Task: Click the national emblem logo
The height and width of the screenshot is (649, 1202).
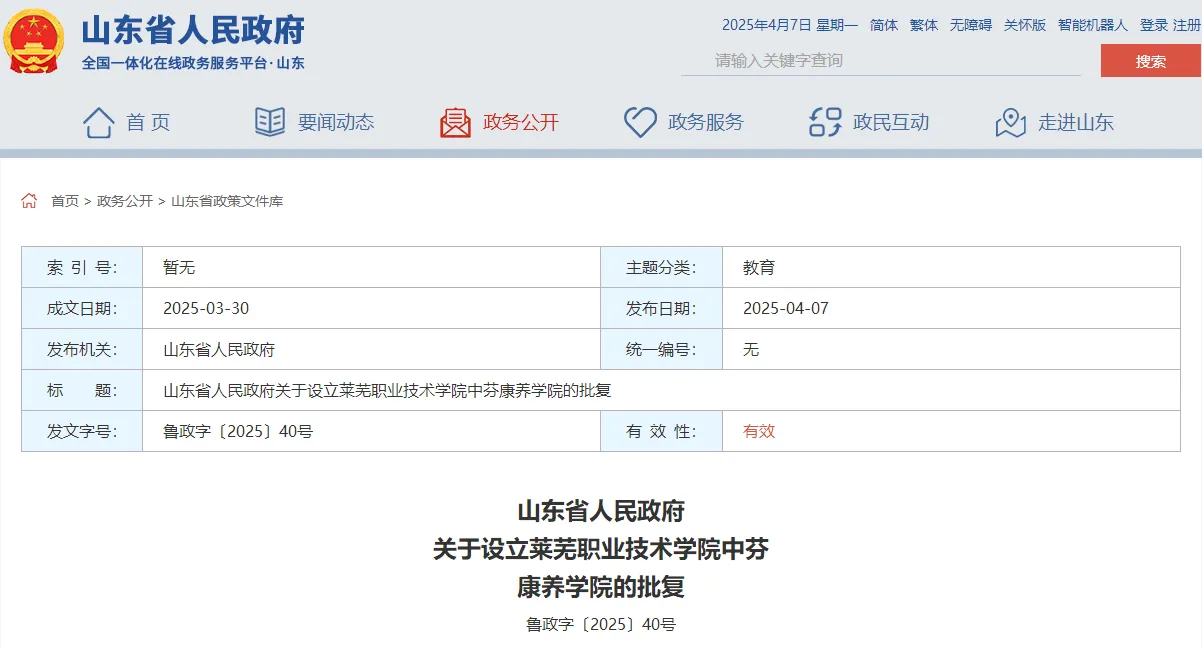Action: pyautogui.click(x=35, y=42)
